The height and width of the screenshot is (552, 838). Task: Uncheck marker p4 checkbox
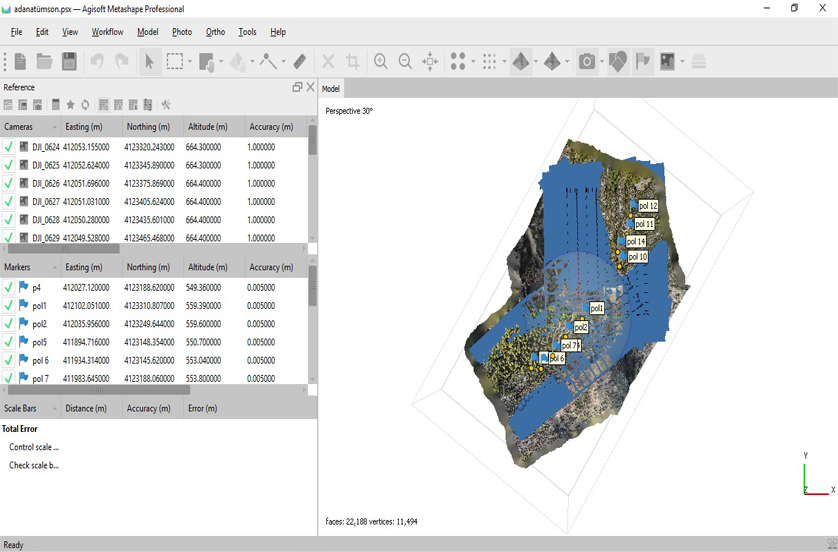(9, 288)
